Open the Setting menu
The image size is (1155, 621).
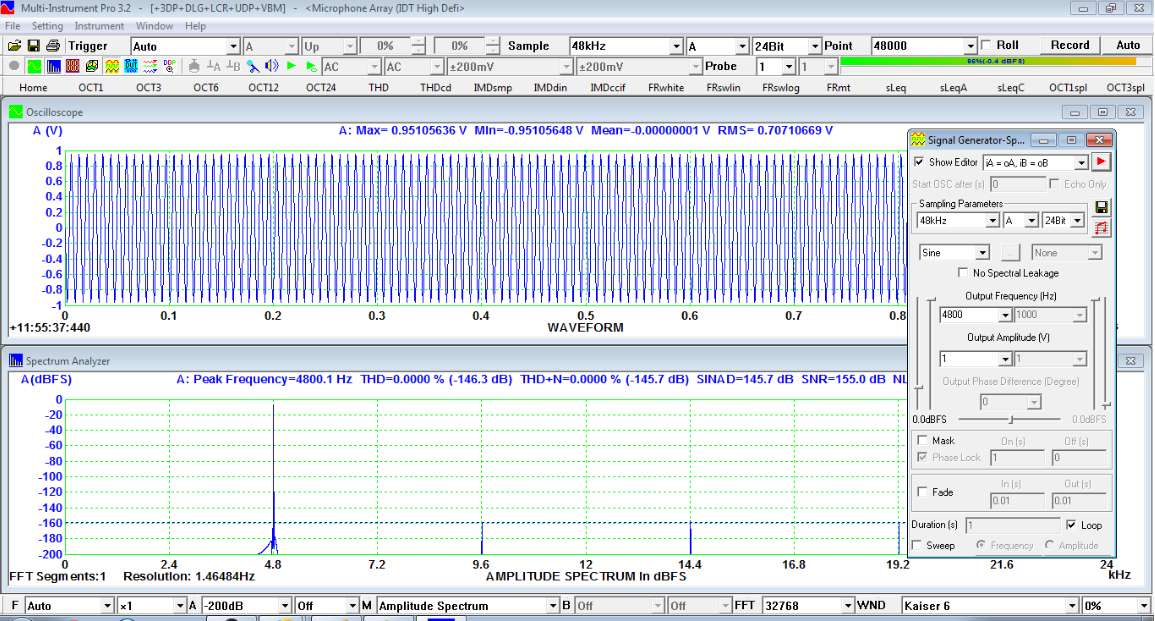click(x=47, y=26)
